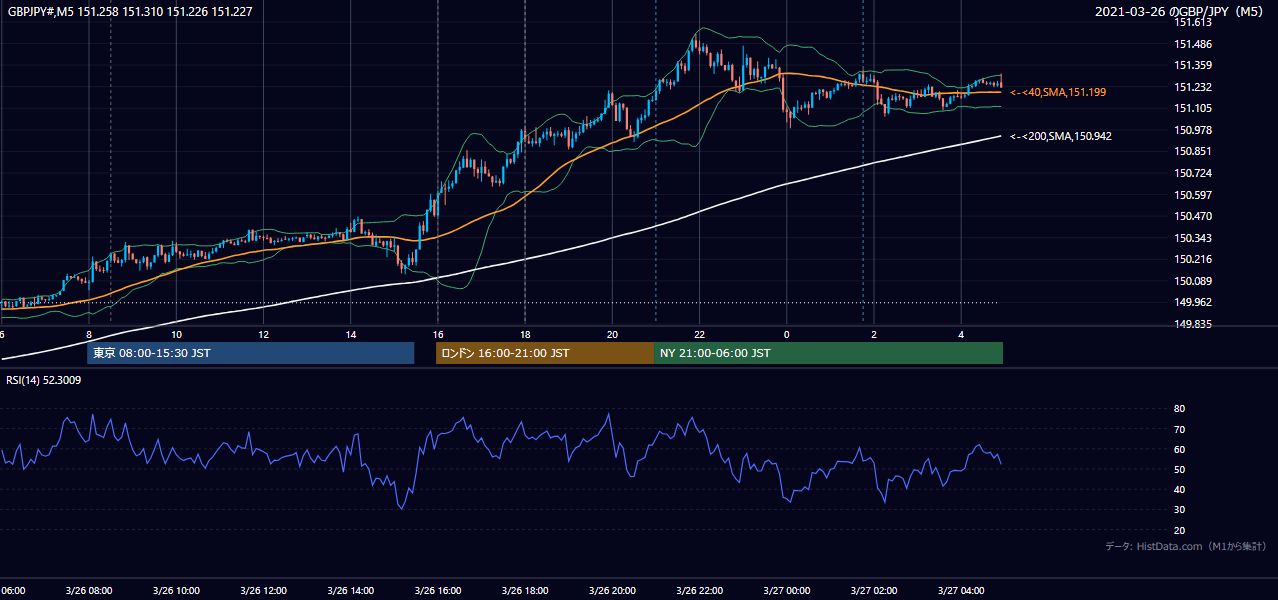The height and width of the screenshot is (600, 1278).
Task: Click the 151.613 price axis value
Action: tap(1193, 22)
